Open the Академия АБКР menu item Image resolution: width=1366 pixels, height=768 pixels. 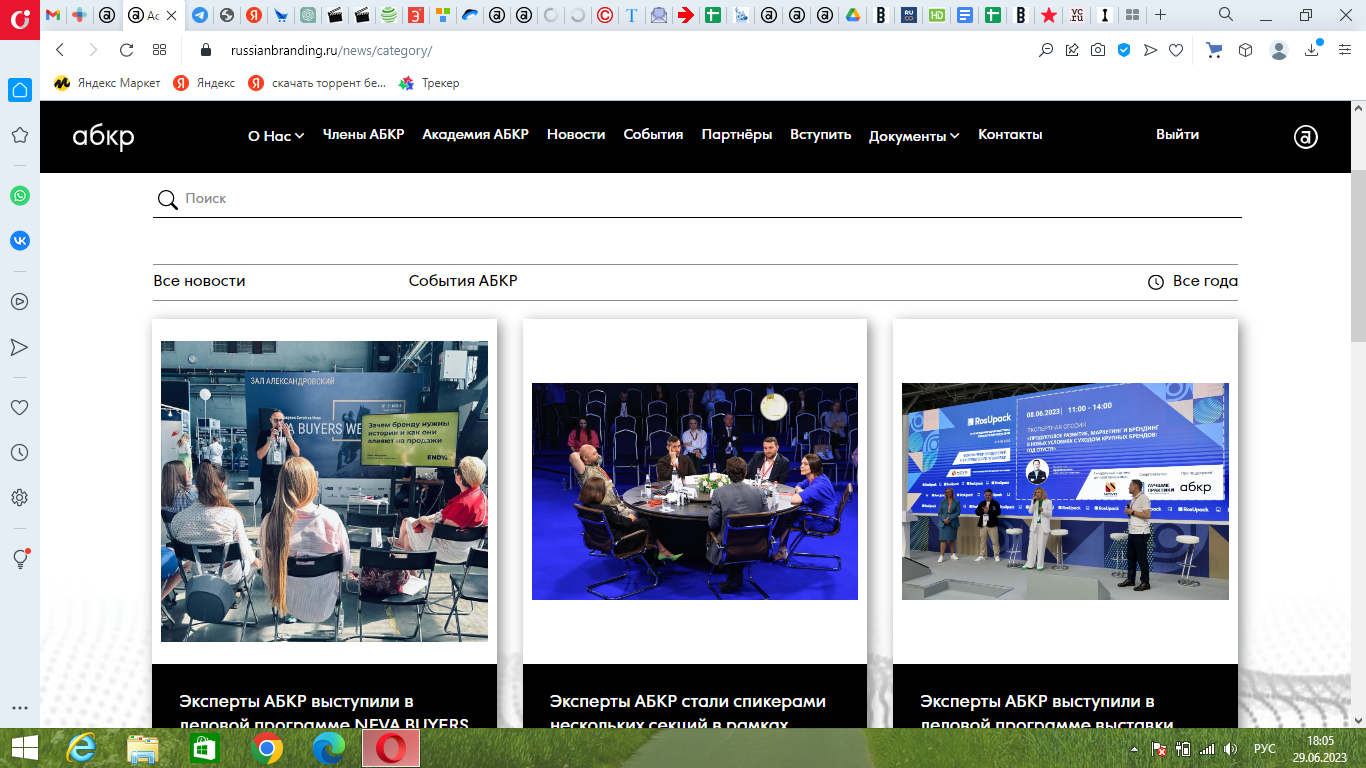click(475, 134)
